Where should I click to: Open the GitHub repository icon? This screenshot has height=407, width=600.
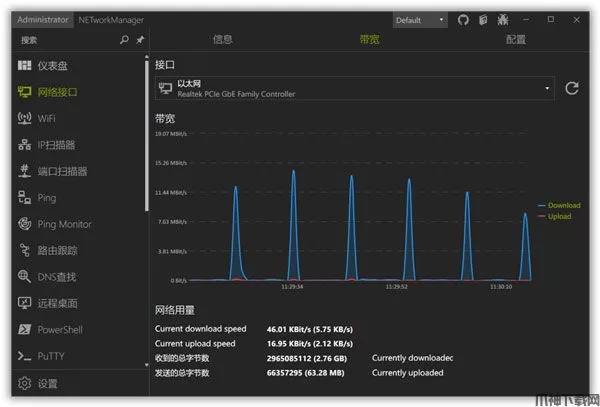463,20
